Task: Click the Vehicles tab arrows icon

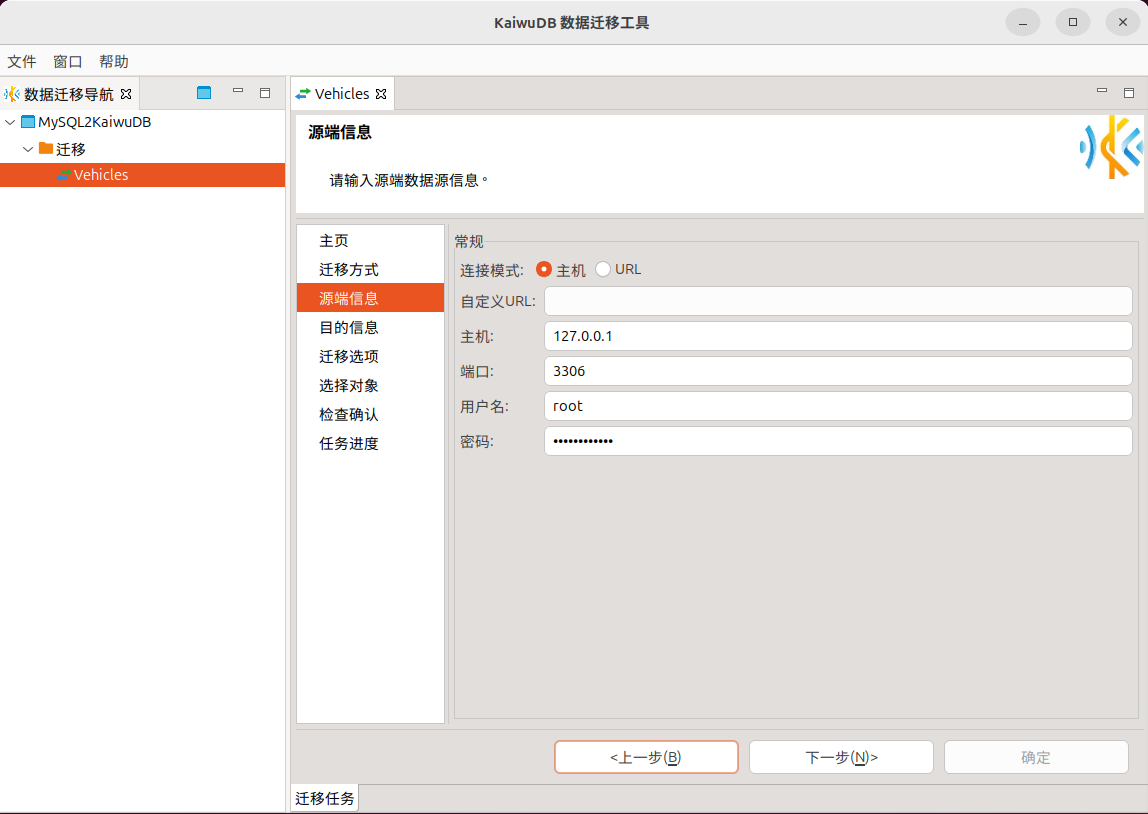Action: (x=303, y=94)
